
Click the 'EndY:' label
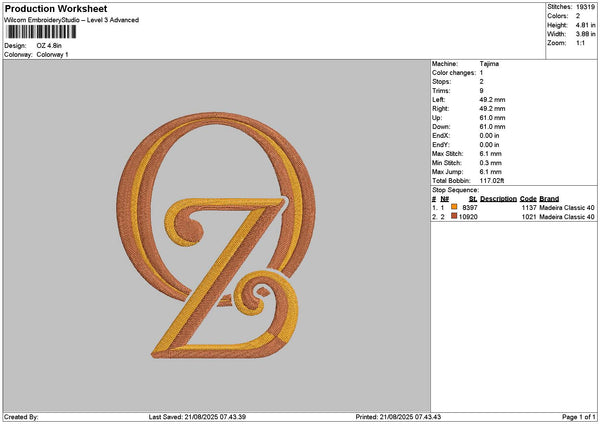point(441,145)
